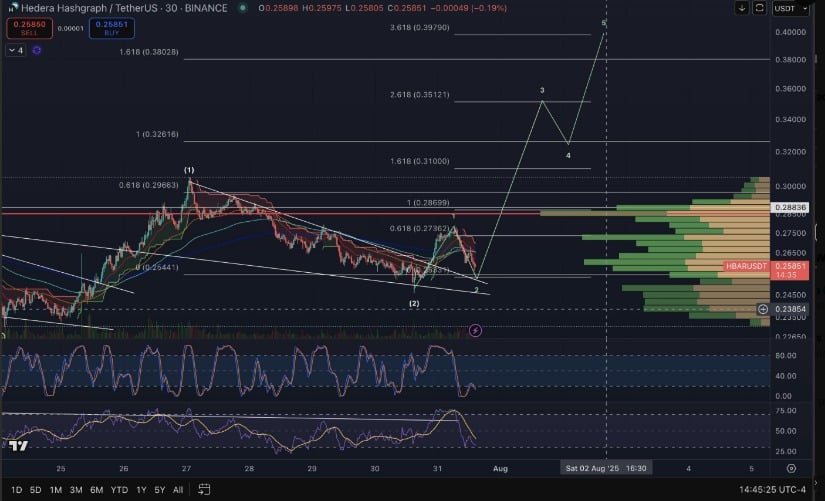Click the 0.618 (0.29683) Fibonacci label
825x501 pixels.
pos(149,185)
